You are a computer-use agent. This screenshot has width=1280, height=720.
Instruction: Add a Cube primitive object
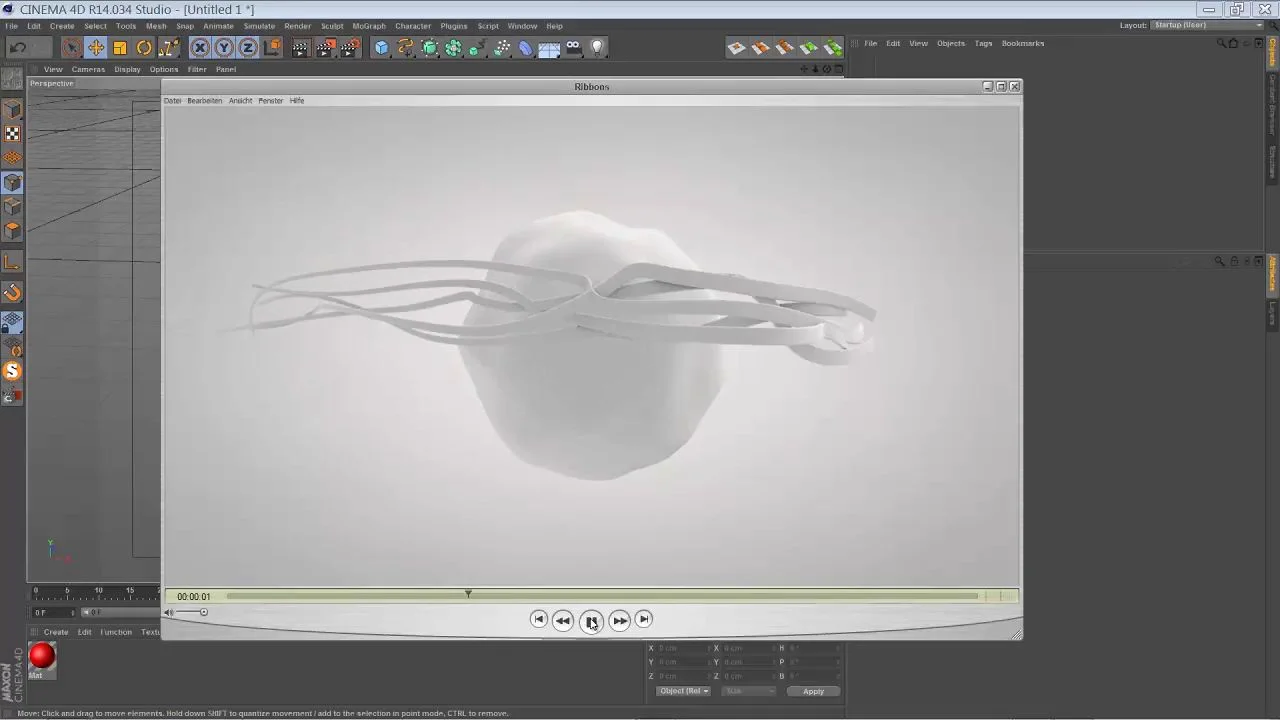click(381, 47)
